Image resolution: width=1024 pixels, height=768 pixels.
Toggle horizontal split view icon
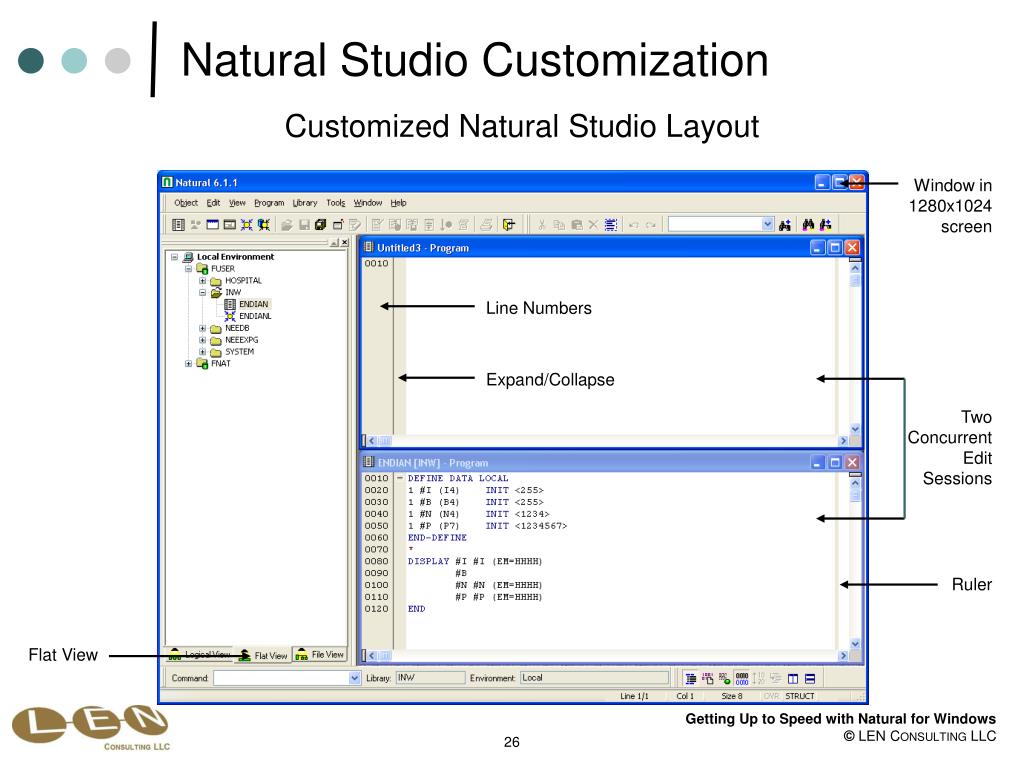(x=810, y=679)
